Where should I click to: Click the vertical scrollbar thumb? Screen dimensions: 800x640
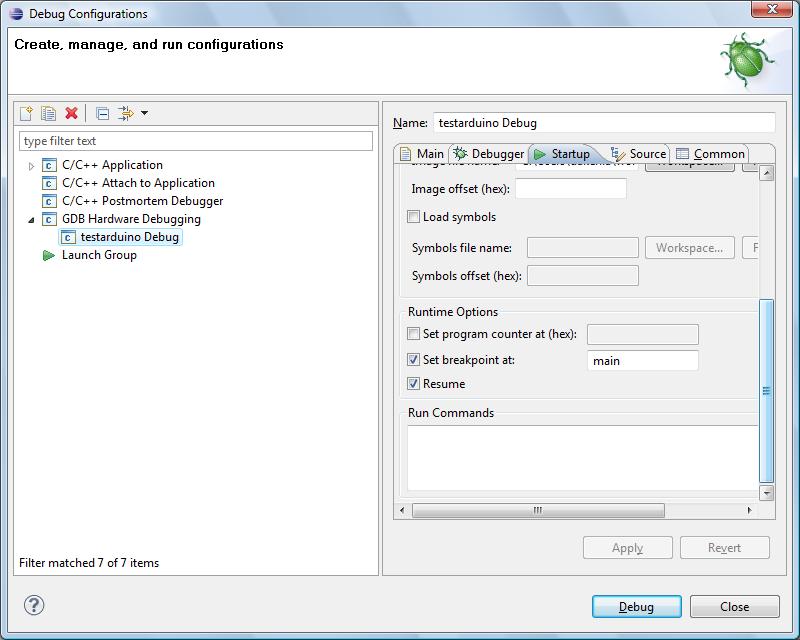(767, 390)
